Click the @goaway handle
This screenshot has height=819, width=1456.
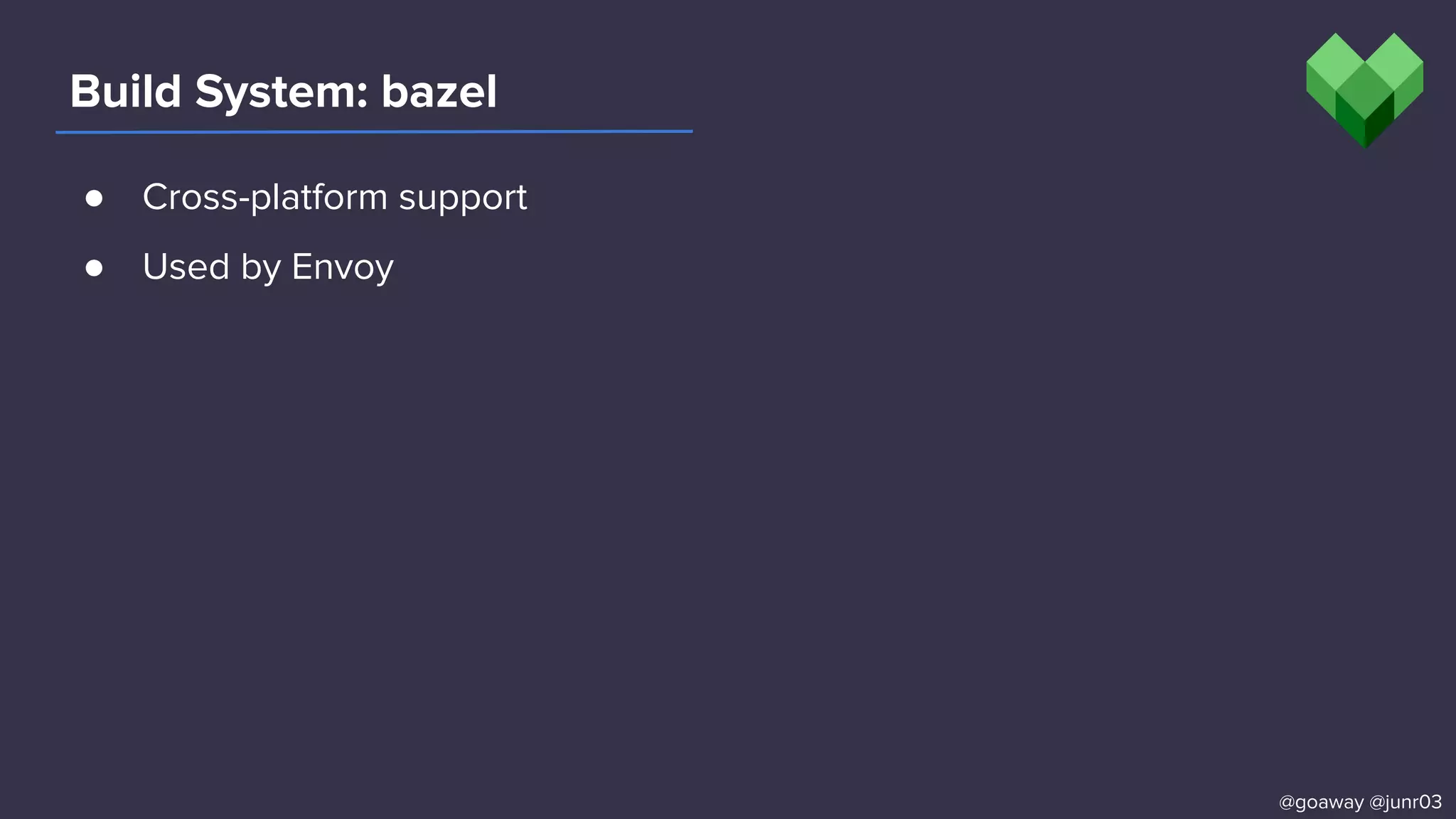click(1321, 802)
